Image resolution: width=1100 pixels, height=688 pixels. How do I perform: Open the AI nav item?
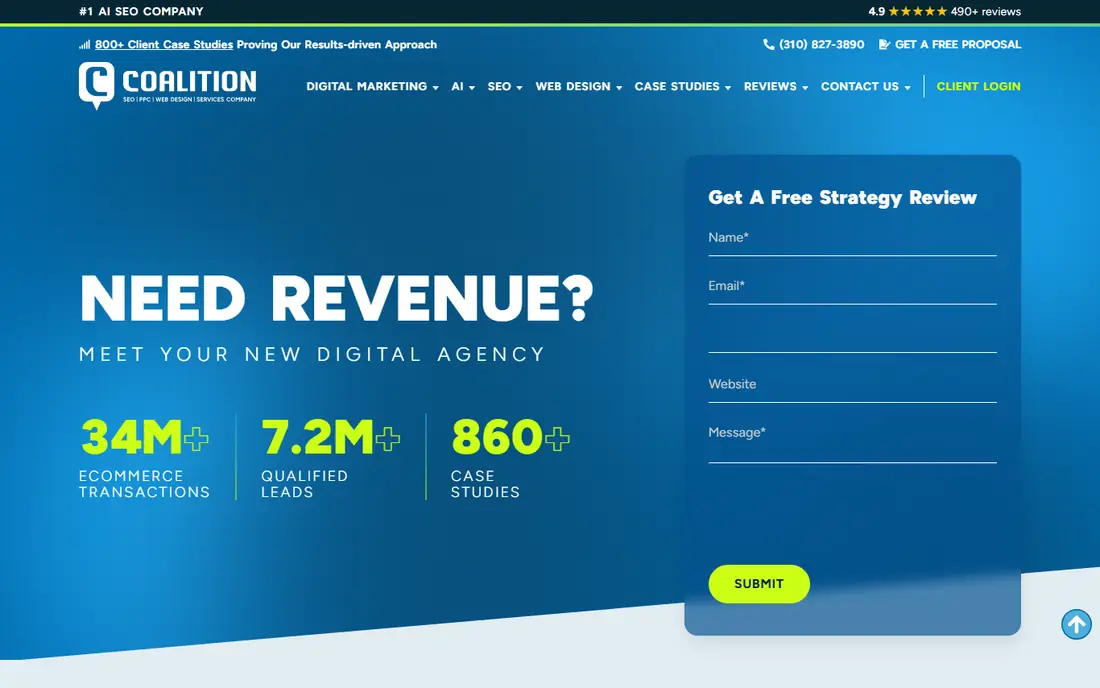point(457,86)
